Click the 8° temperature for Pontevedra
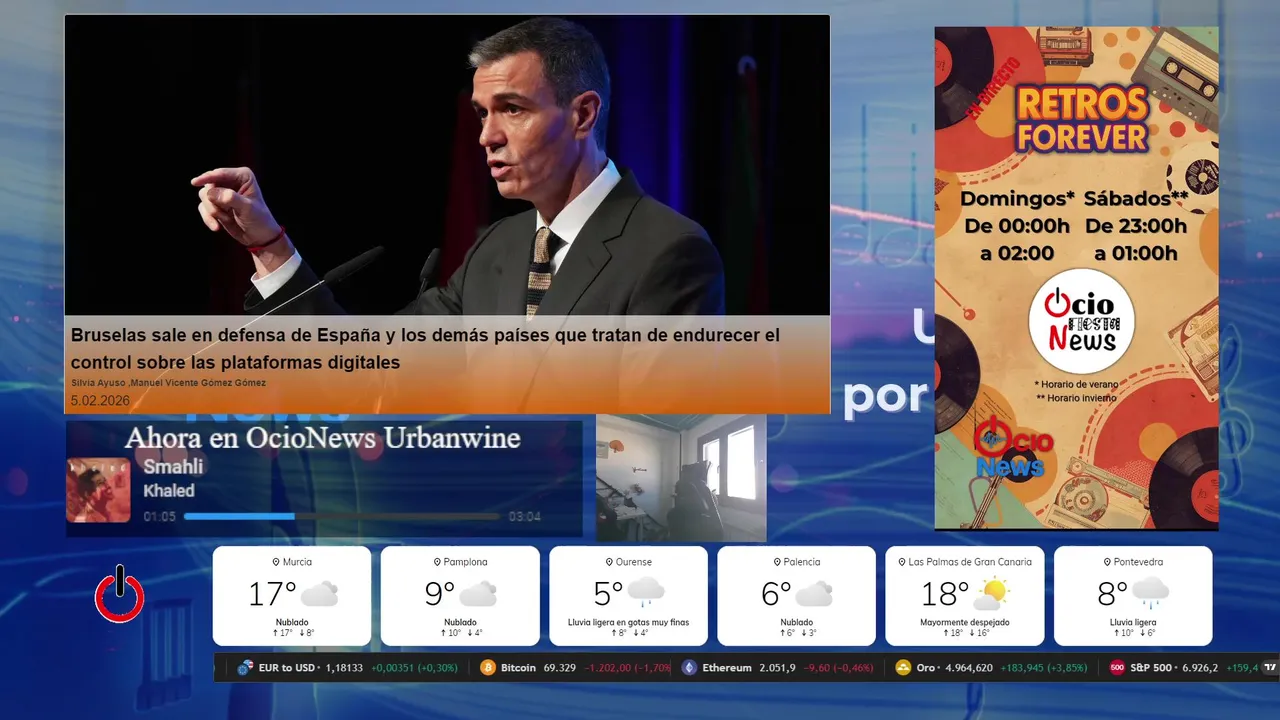Viewport: 1280px width, 720px height. [1112, 594]
